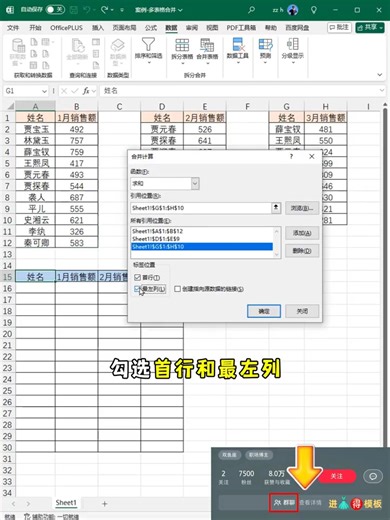Click the 关闭 Close button in dialog
The width and height of the screenshot is (390, 520).
pyautogui.click(x=302, y=311)
